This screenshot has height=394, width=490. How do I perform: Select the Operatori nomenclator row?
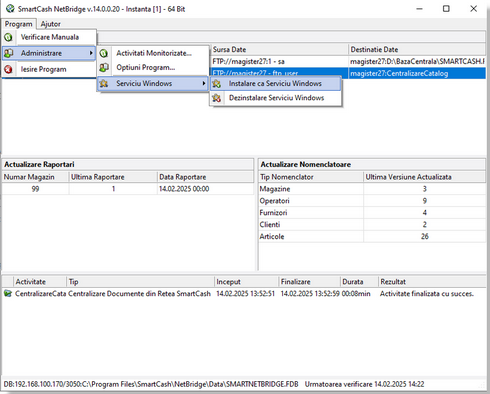(372, 201)
